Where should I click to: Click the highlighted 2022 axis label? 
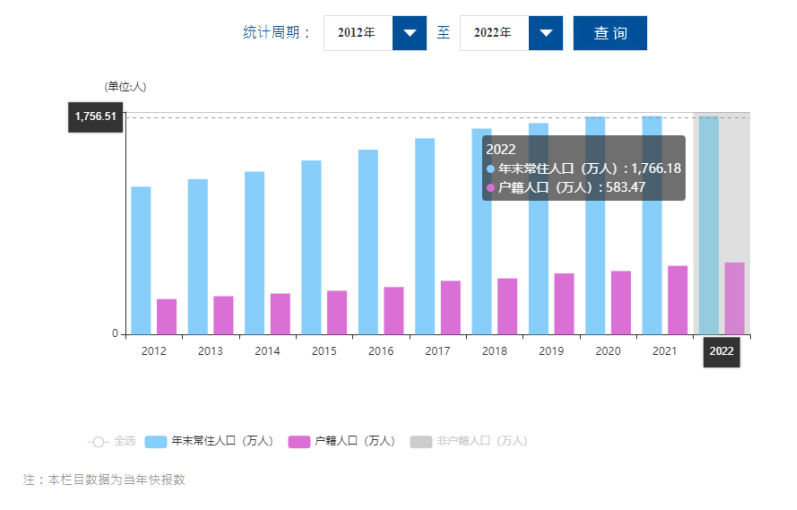pos(721,352)
